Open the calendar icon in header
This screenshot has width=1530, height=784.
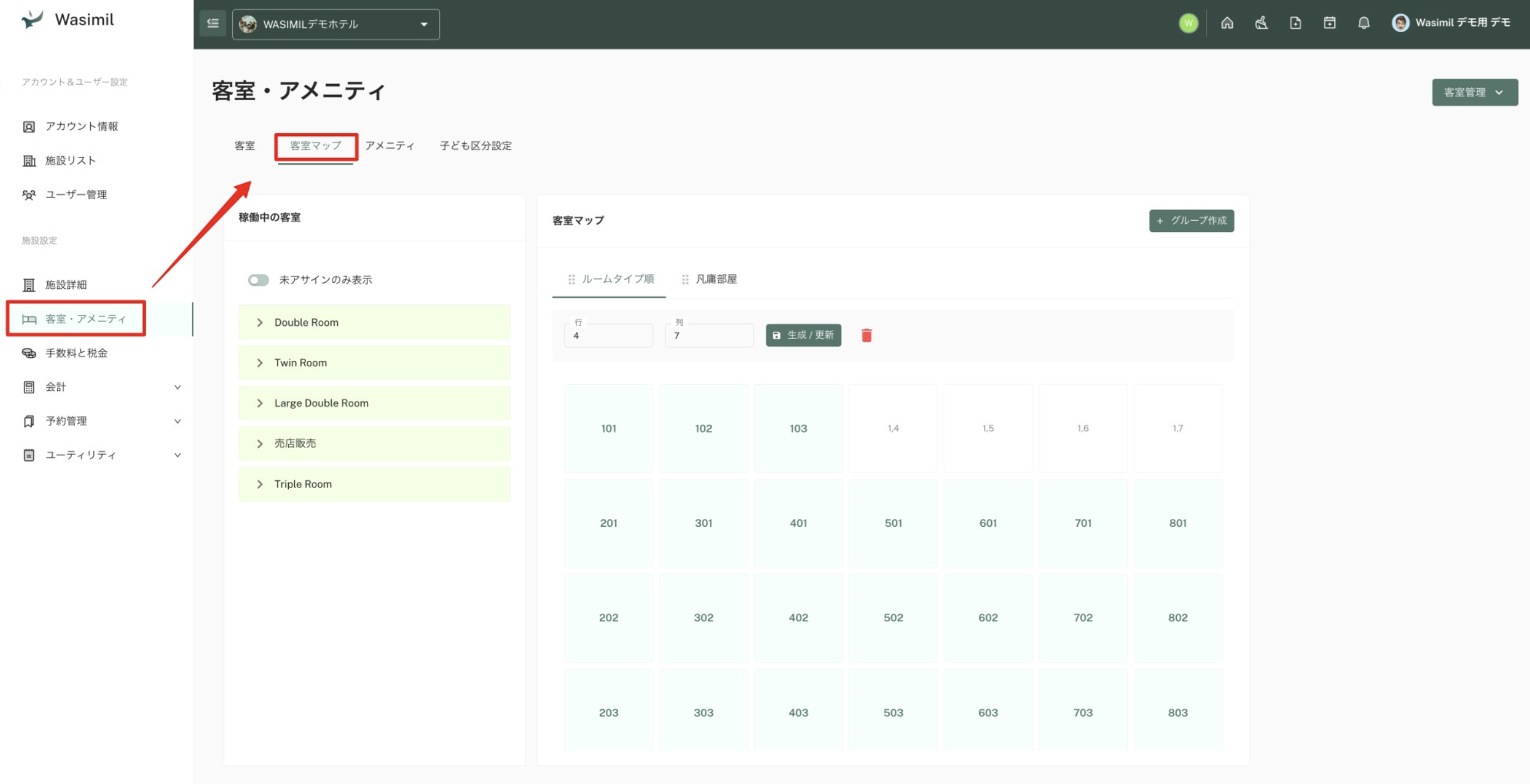1330,23
